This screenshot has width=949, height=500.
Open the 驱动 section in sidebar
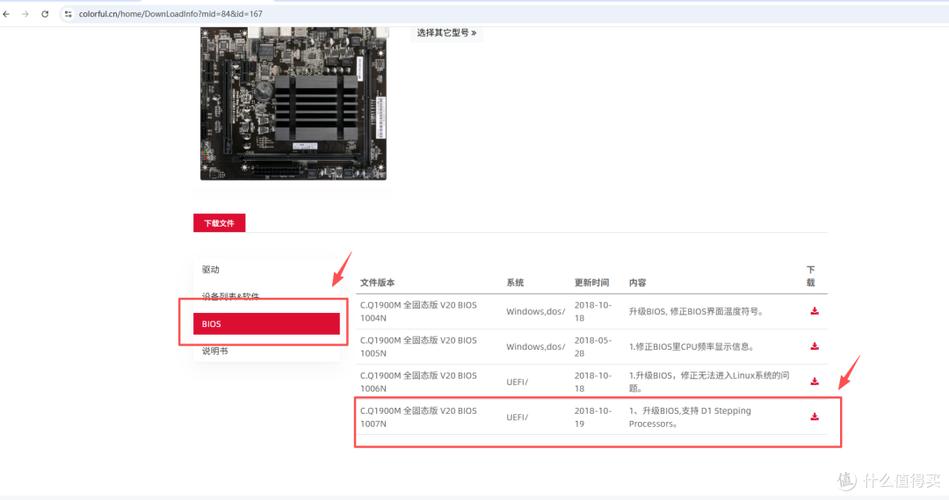pos(211,269)
